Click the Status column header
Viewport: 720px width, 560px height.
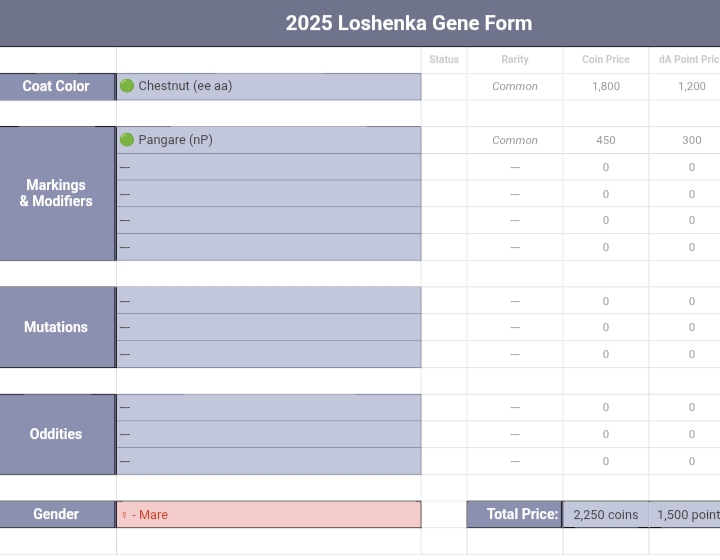[x=444, y=60]
